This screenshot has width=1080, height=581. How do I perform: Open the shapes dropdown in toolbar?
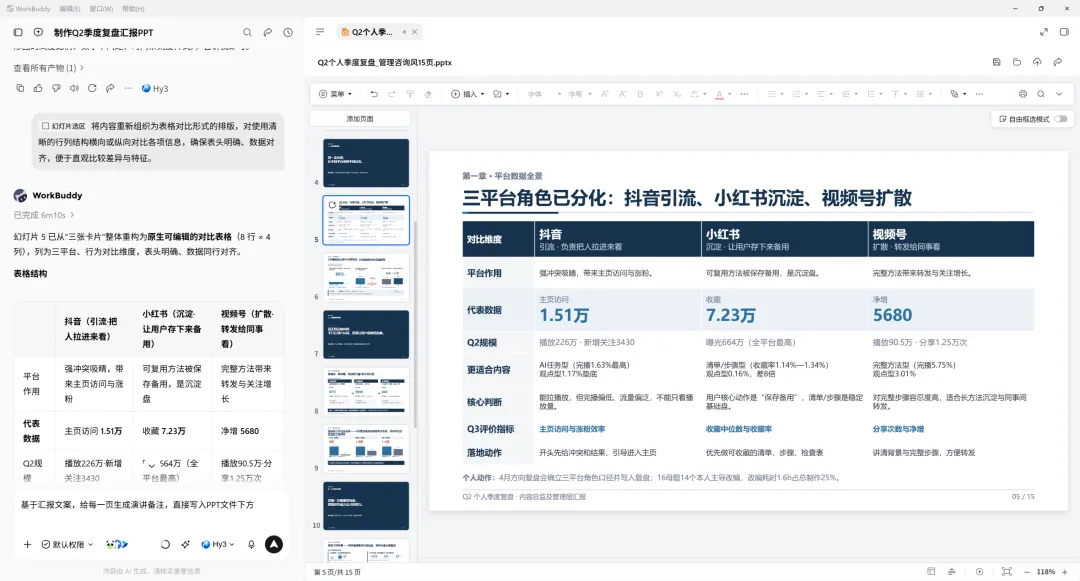click(501, 94)
